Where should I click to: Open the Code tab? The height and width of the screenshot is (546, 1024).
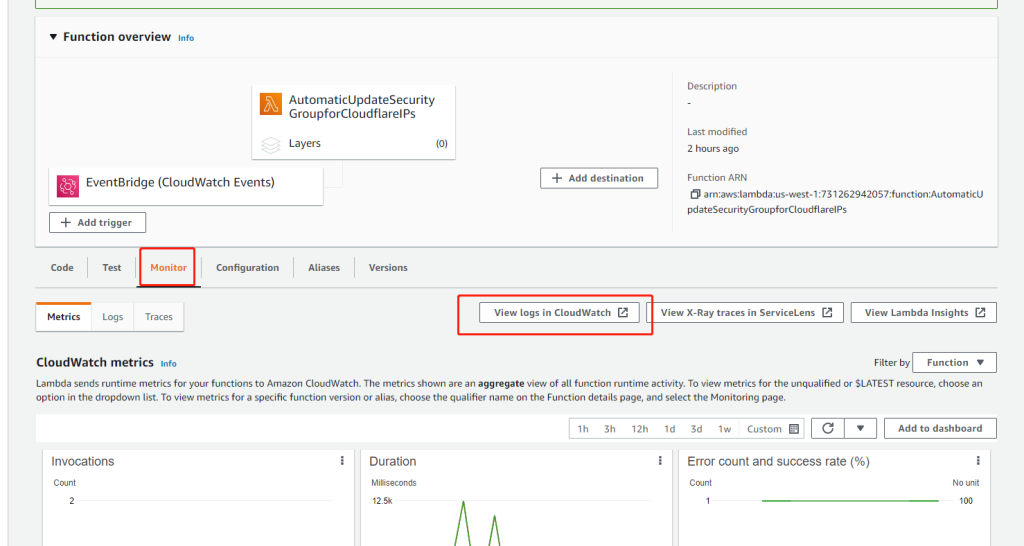point(62,268)
